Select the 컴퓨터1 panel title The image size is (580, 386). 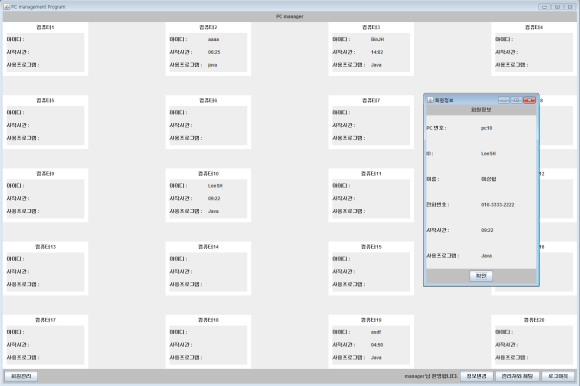click(45, 27)
